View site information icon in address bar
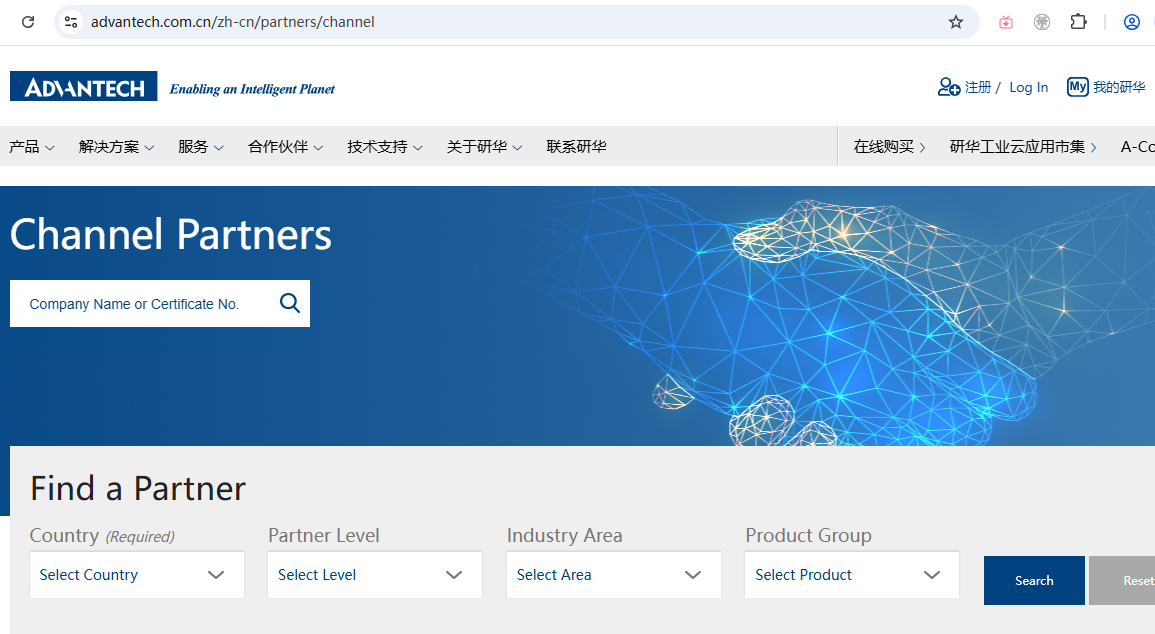 [70, 22]
